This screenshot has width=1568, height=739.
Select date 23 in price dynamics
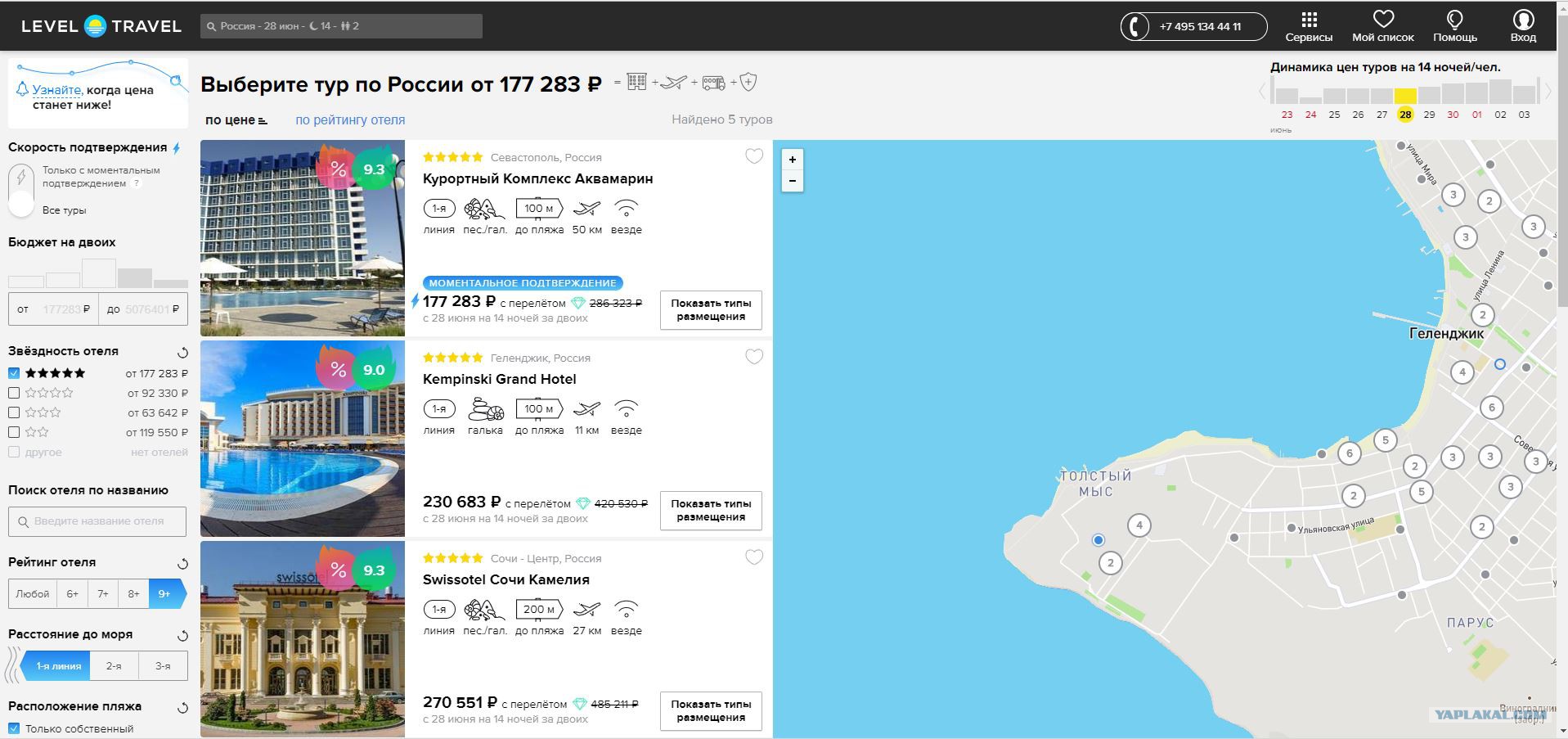click(1287, 115)
